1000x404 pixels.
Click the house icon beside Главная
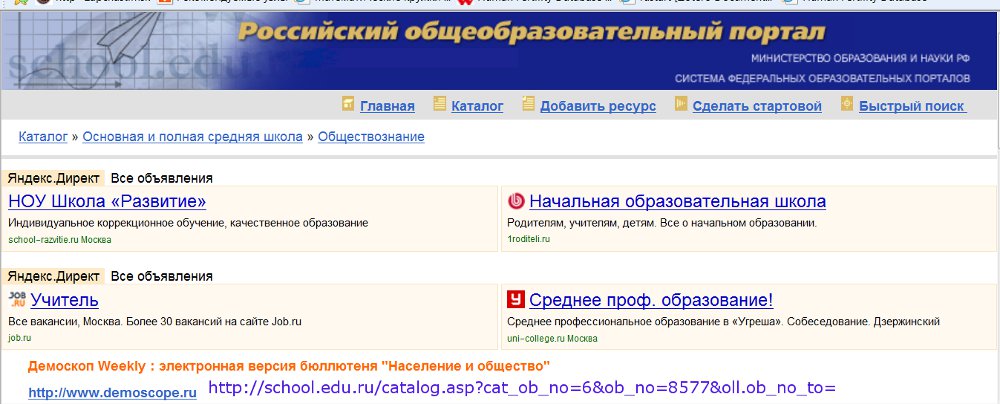[348, 104]
